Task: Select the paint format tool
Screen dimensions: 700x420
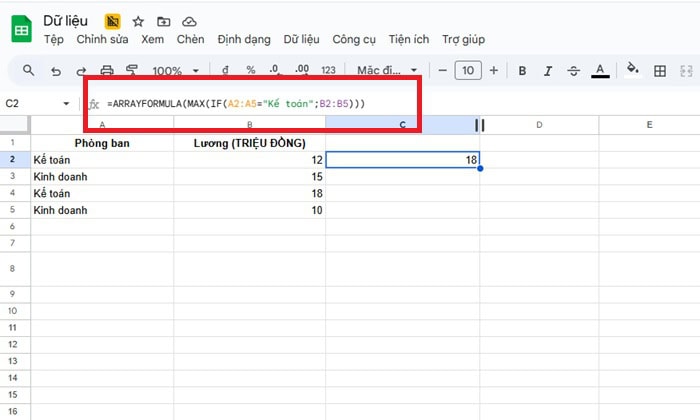Action: (133, 71)
